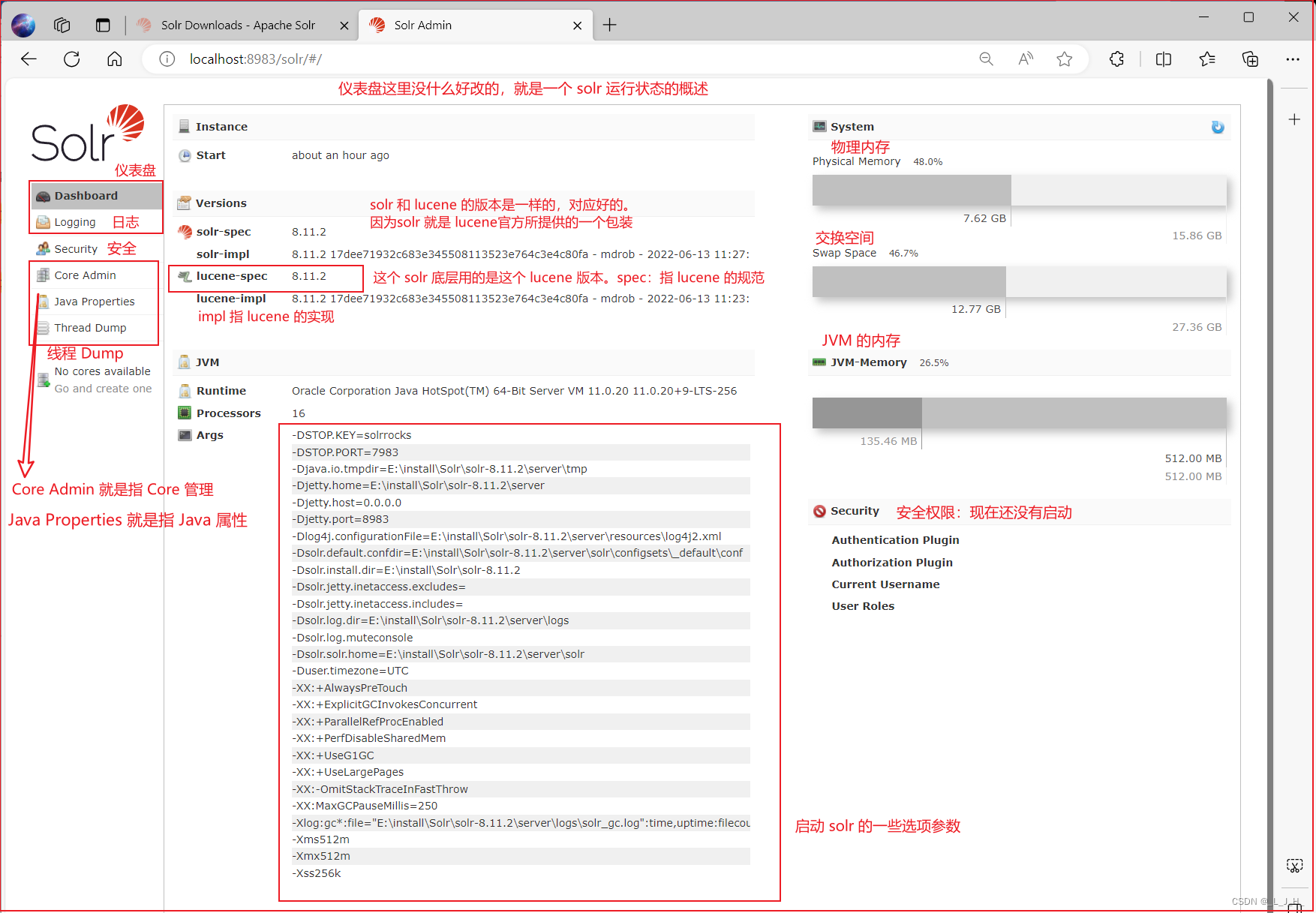
Task: Click the Java Properties icon
Action: click(x=44, y=302)
